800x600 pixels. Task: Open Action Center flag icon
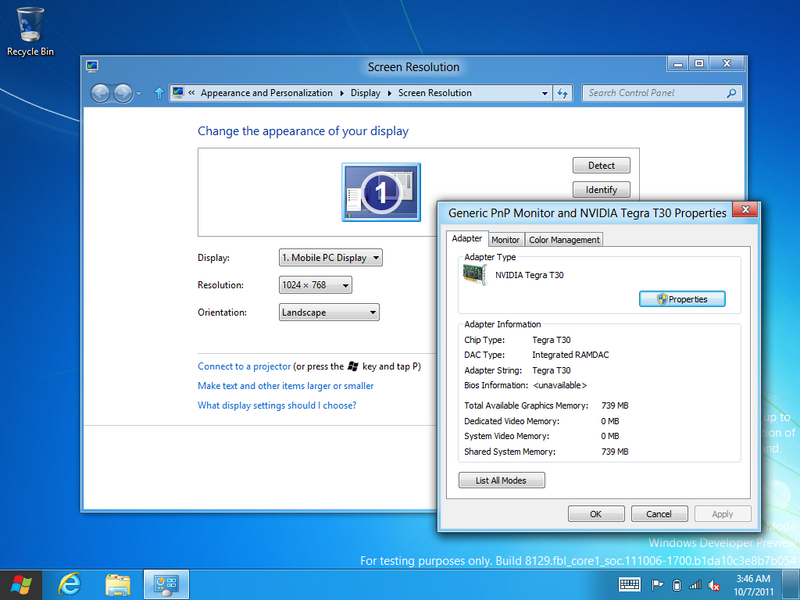pyautogui.click(x=657, y=585)
